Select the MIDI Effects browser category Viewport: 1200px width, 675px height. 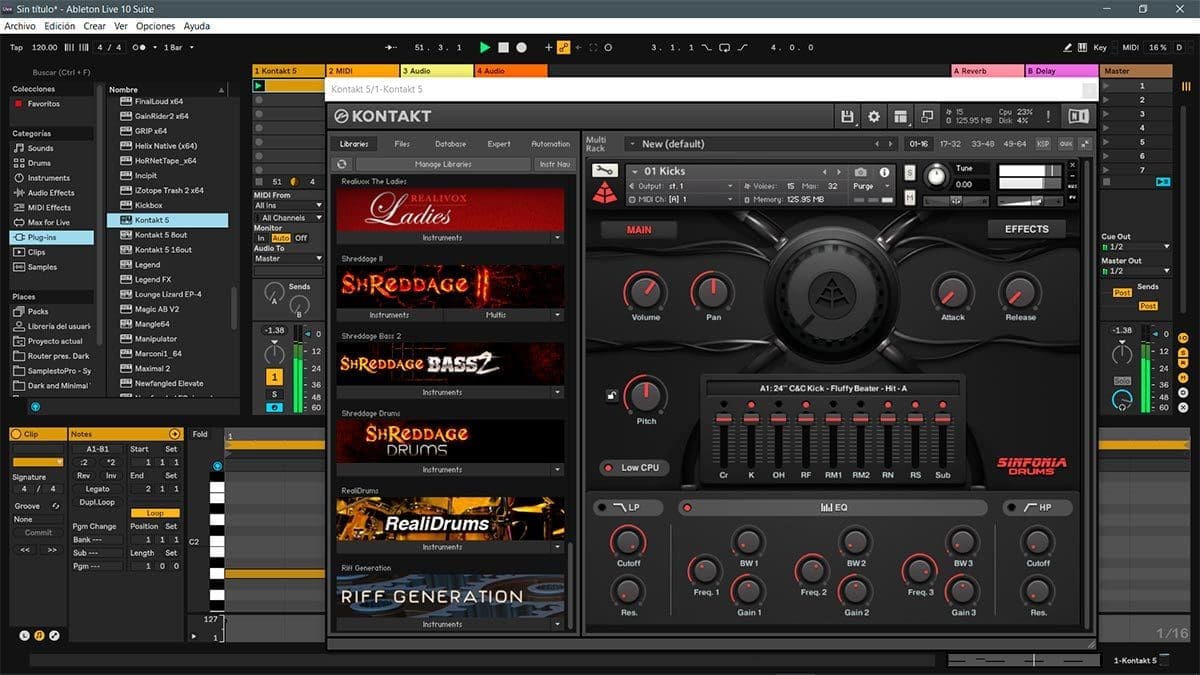(49, 208)
